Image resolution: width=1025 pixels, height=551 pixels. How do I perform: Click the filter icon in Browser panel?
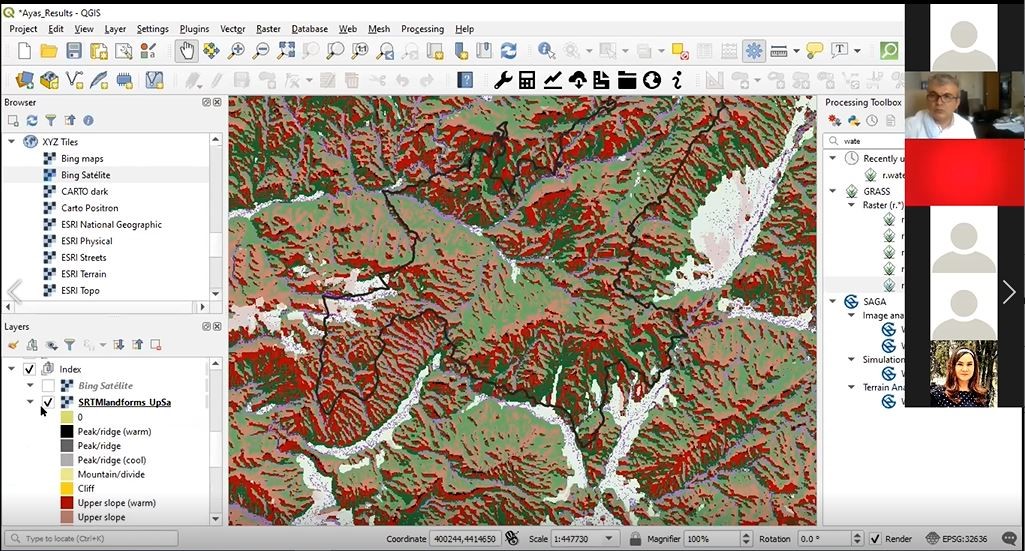(50, 121)
